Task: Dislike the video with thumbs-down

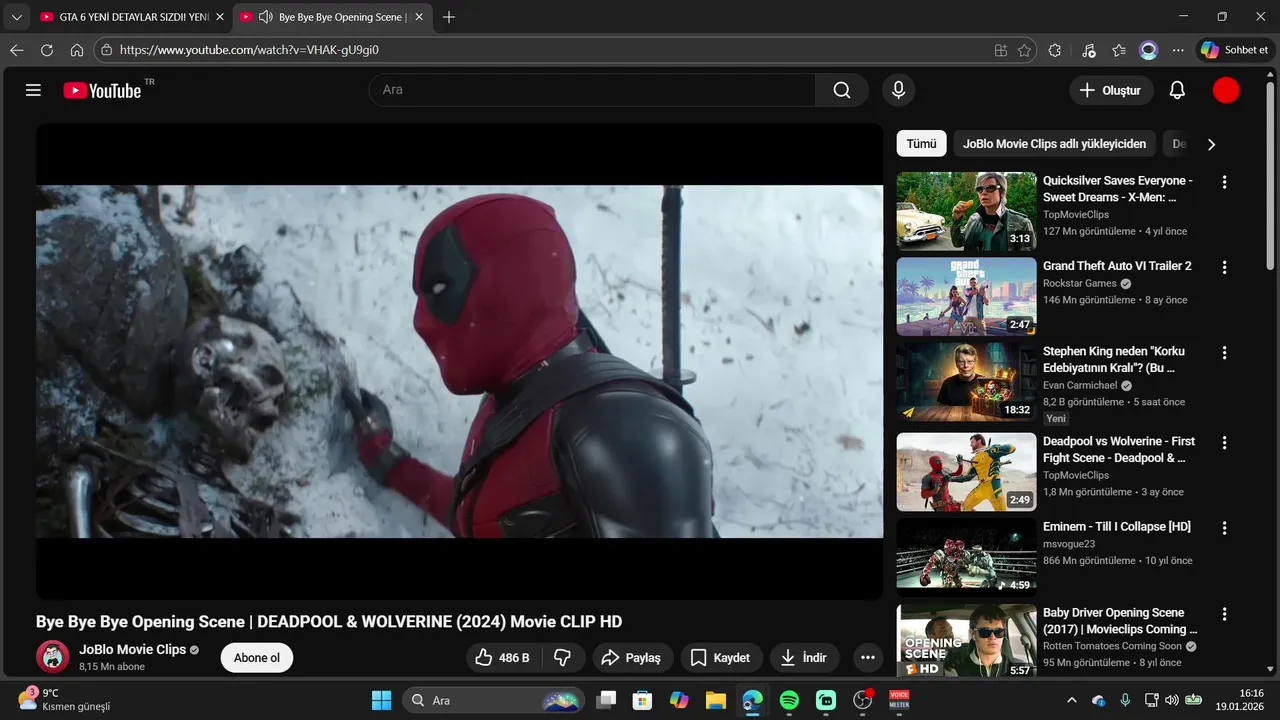Action: point(562,657)
